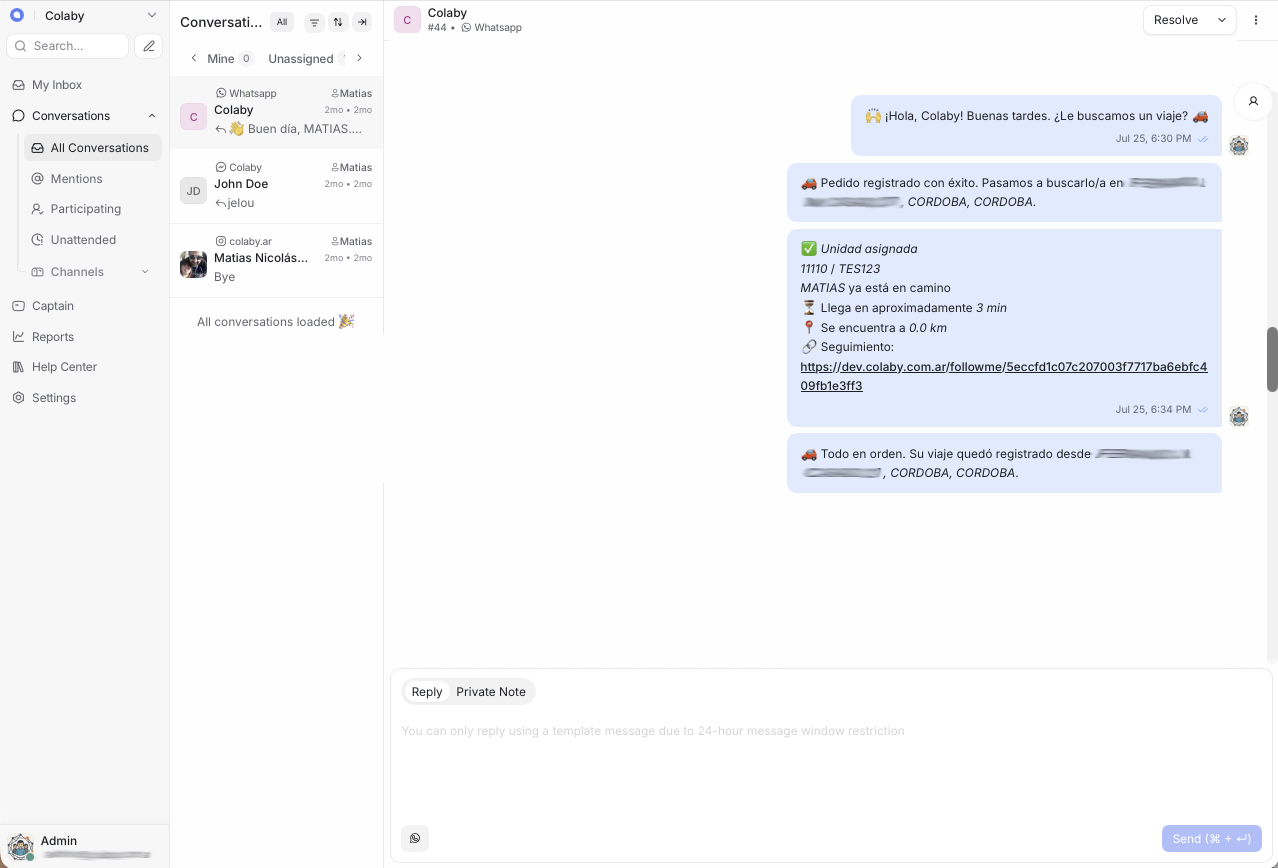Image resolution: width=1278 pixels, height=868 pixels.
Task: Focus the Search conversations field
Action: click(67, 46)
